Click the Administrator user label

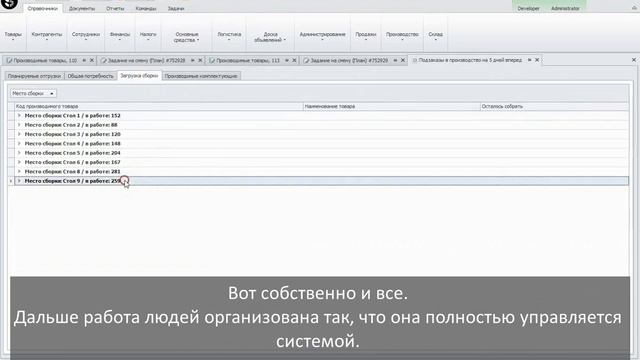(x=565, y=8)
